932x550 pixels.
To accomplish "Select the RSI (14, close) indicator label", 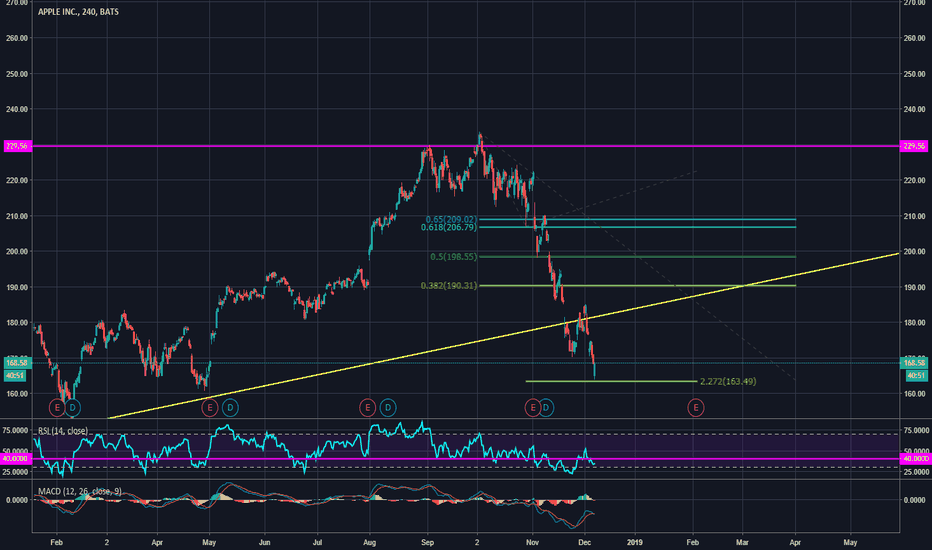I will (x=63, y=430).
